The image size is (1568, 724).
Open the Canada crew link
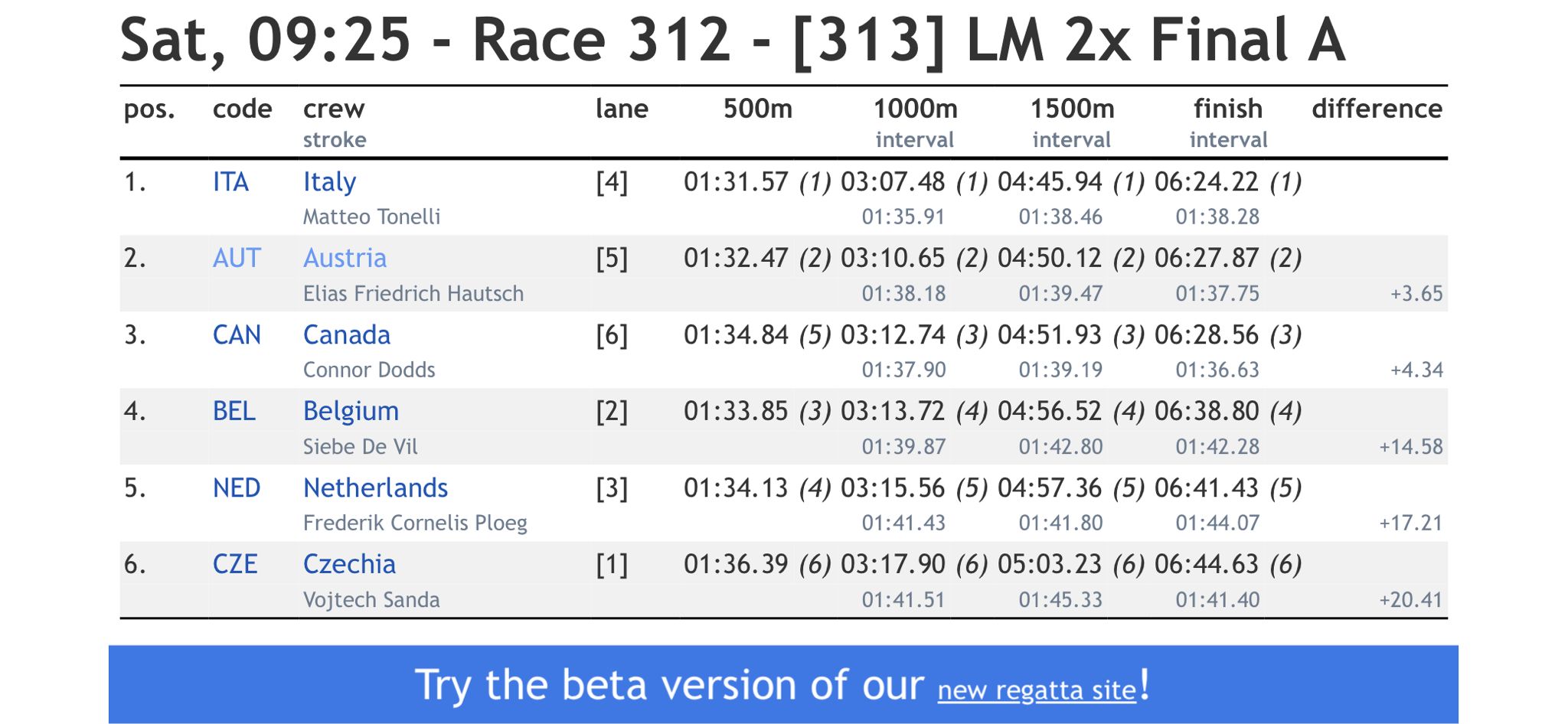click(346, 335)
